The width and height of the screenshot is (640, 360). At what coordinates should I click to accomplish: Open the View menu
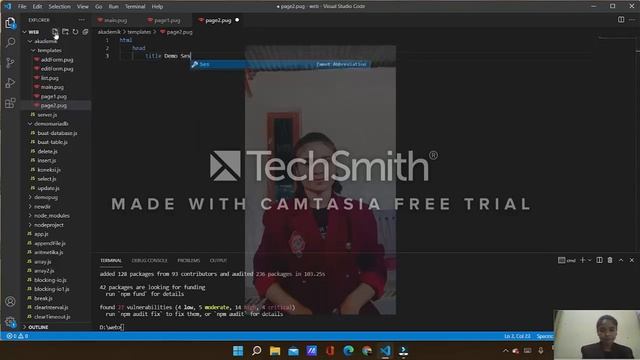[x=83, y=7]
